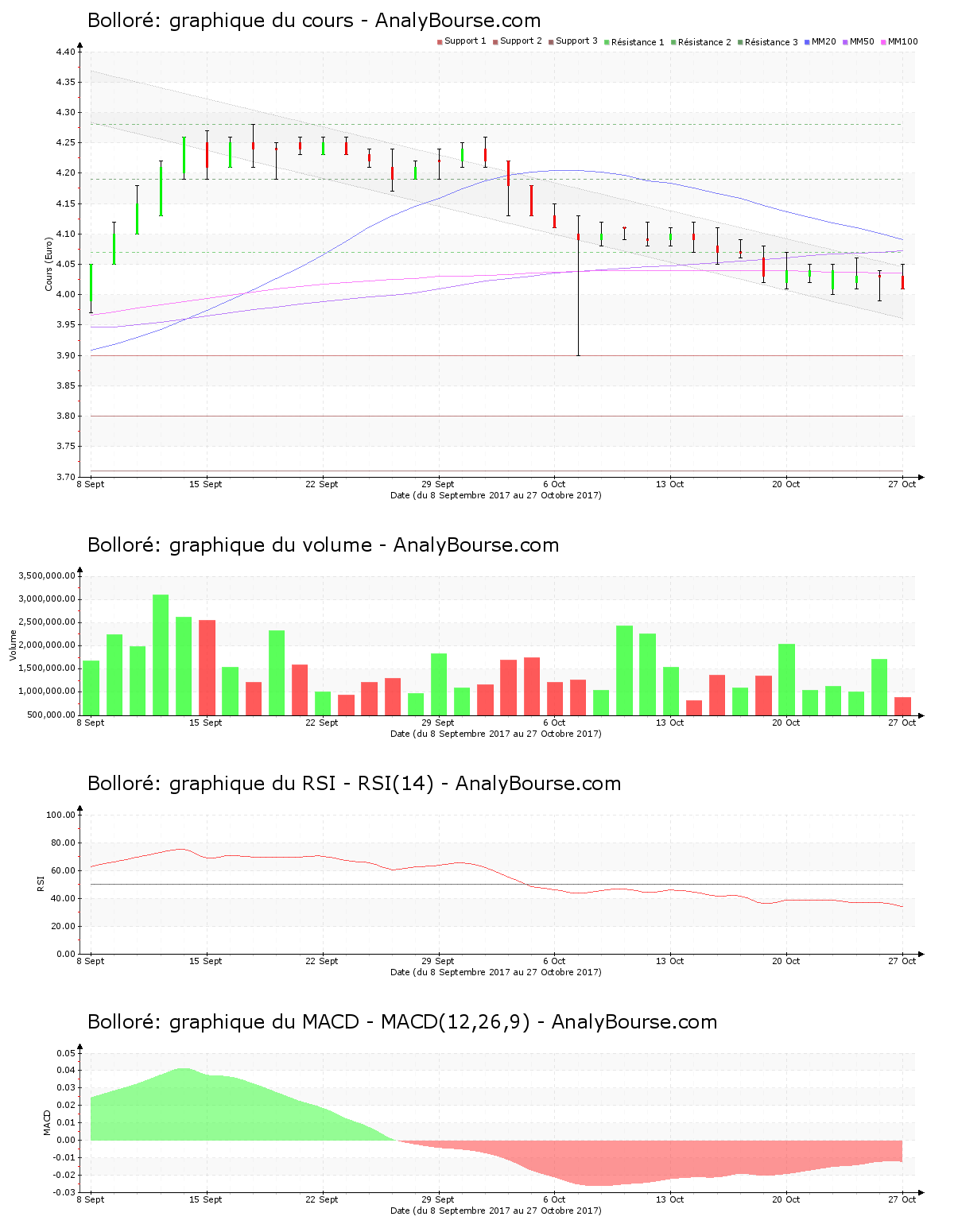Viewport: 954px width, 1232px height.
Task: Click the title "graphique du MACD - MACD(12,26,9)"
Action: [350, 1022]
